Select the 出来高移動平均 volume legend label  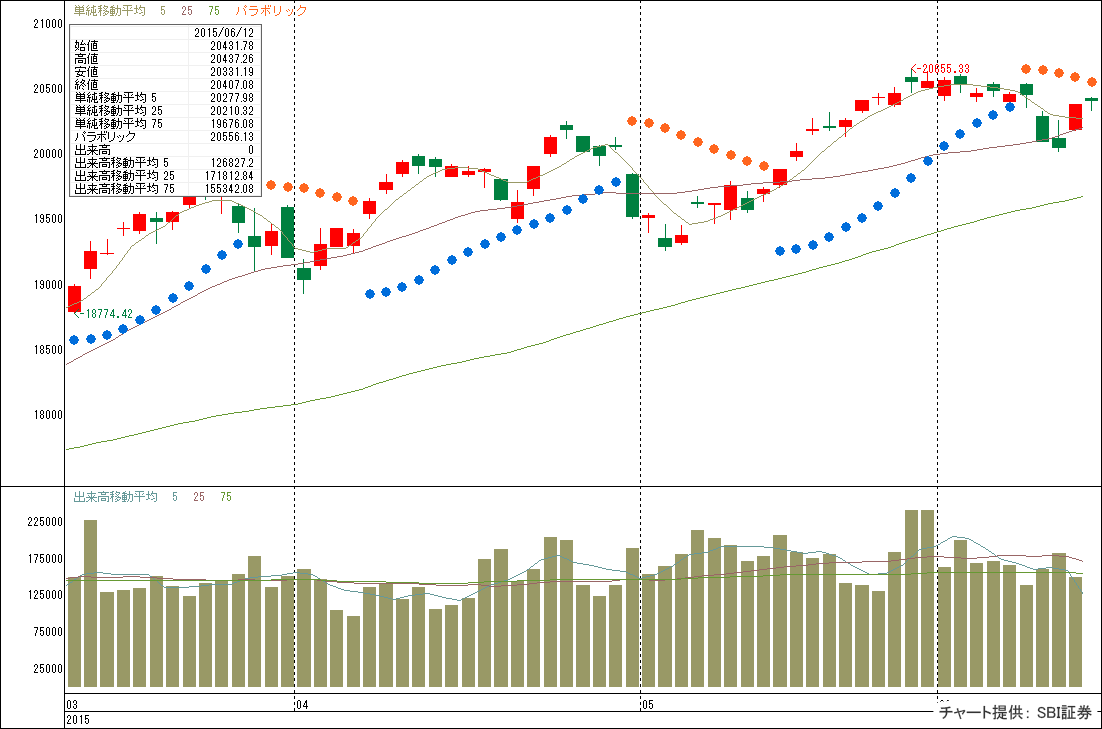click(115, 496)
